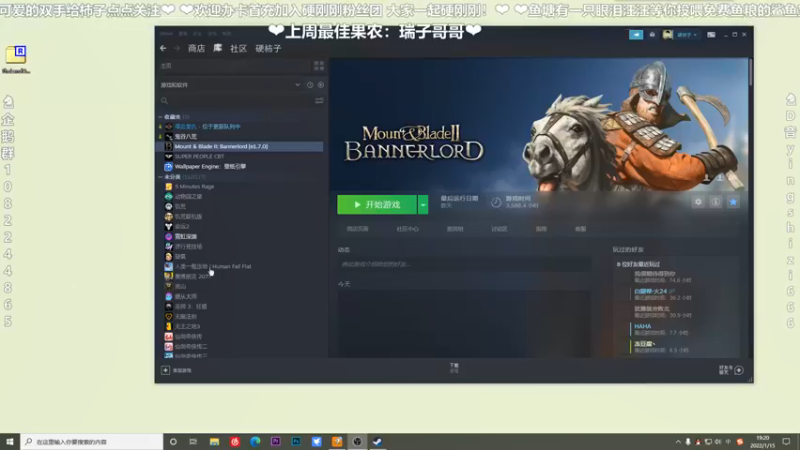Click the playtime clock icon near 游戏时间
The height and width of the screenshot is (450, 800).
coord(496,203)
